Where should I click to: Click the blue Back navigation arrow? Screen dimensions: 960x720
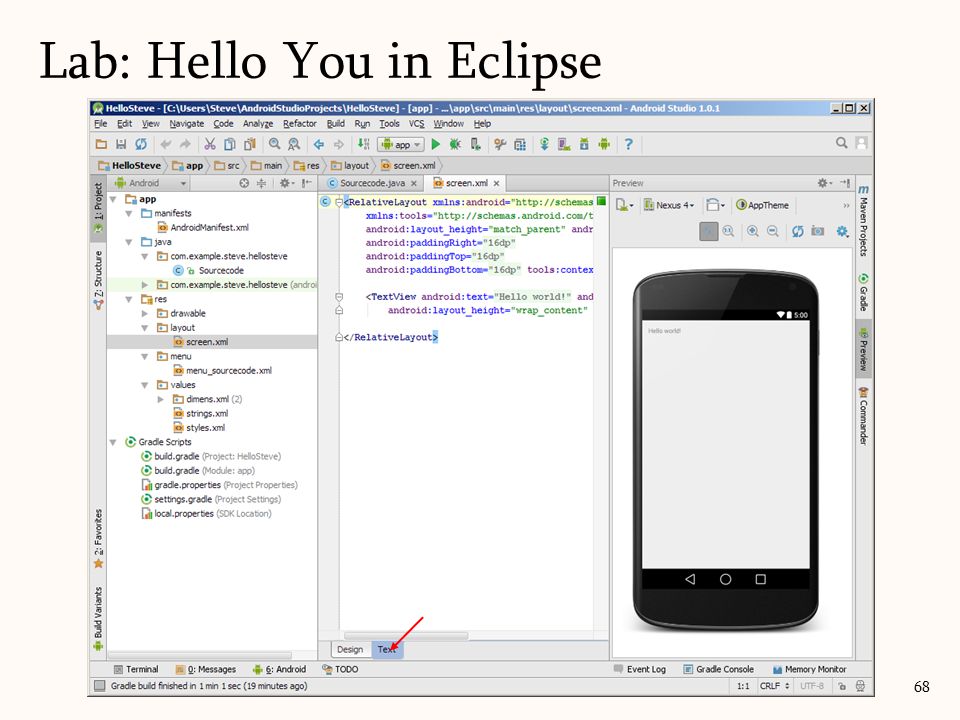click(x=319, y=144)
